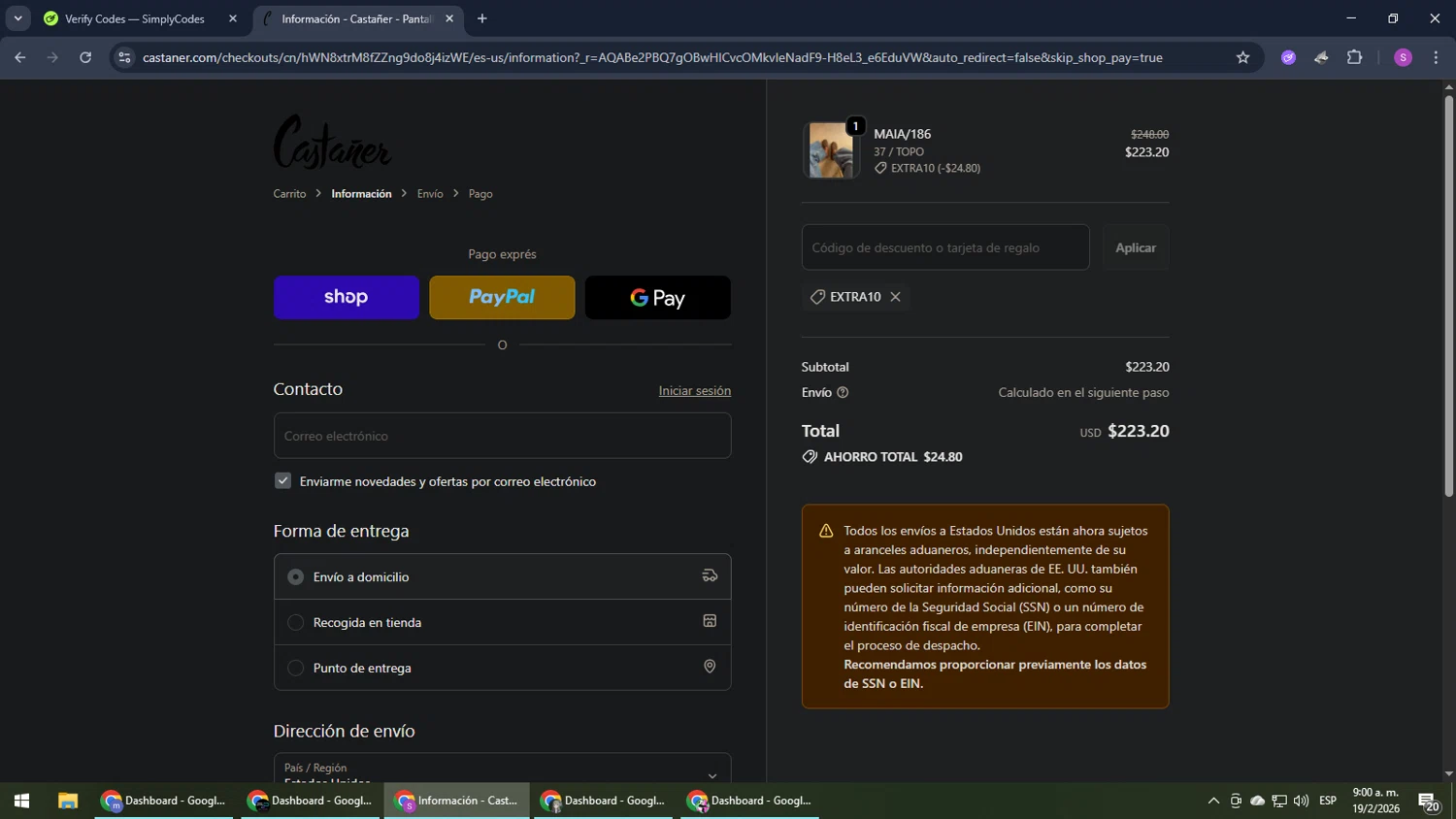Show shipping info via Envío help icon
This screenshot has width=1456, height=819.
pyautogui.click(x=843, y=392)
